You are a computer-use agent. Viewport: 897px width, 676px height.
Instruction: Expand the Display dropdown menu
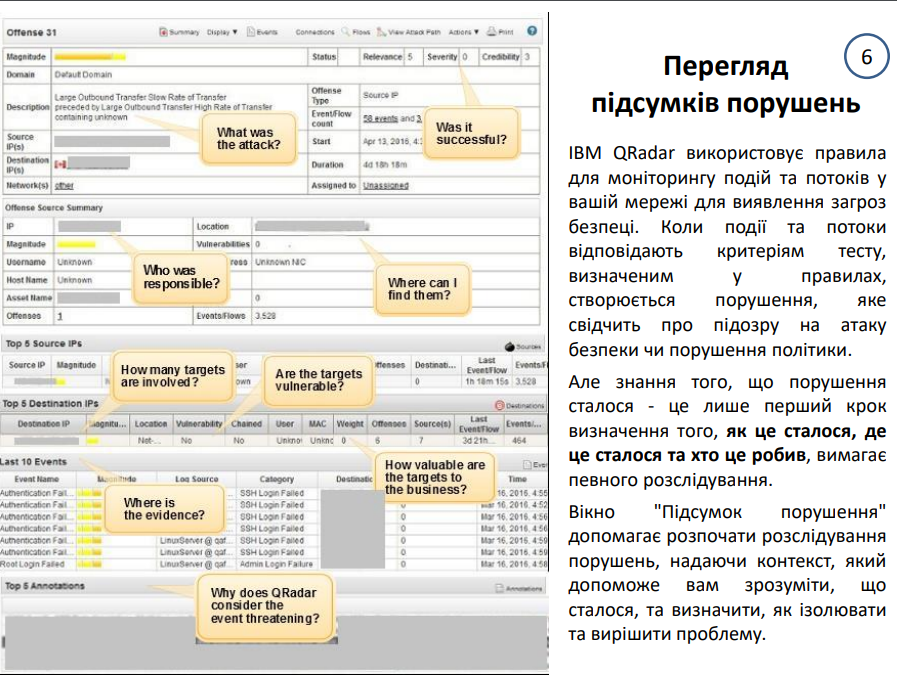pyautogui.click(x=222, y=32)
